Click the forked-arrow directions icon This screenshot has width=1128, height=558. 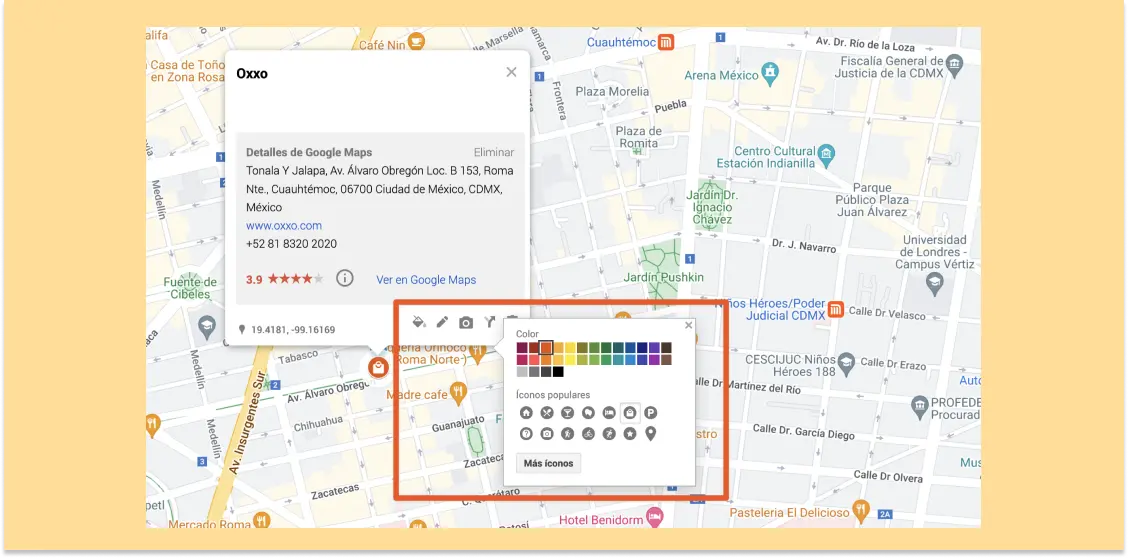(489, 322)
